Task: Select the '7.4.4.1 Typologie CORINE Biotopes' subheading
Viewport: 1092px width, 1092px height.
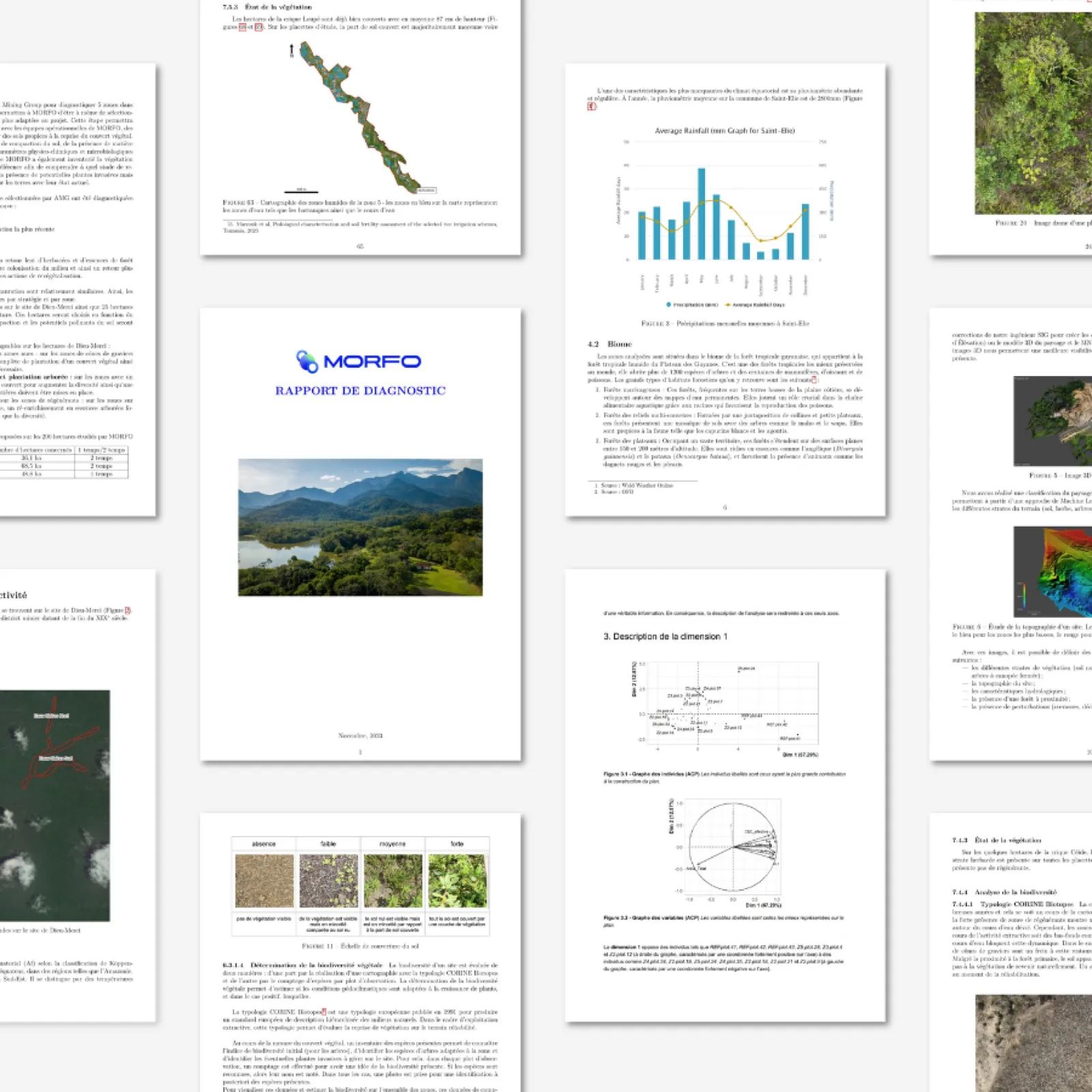Action: (x=1014, y=904)
